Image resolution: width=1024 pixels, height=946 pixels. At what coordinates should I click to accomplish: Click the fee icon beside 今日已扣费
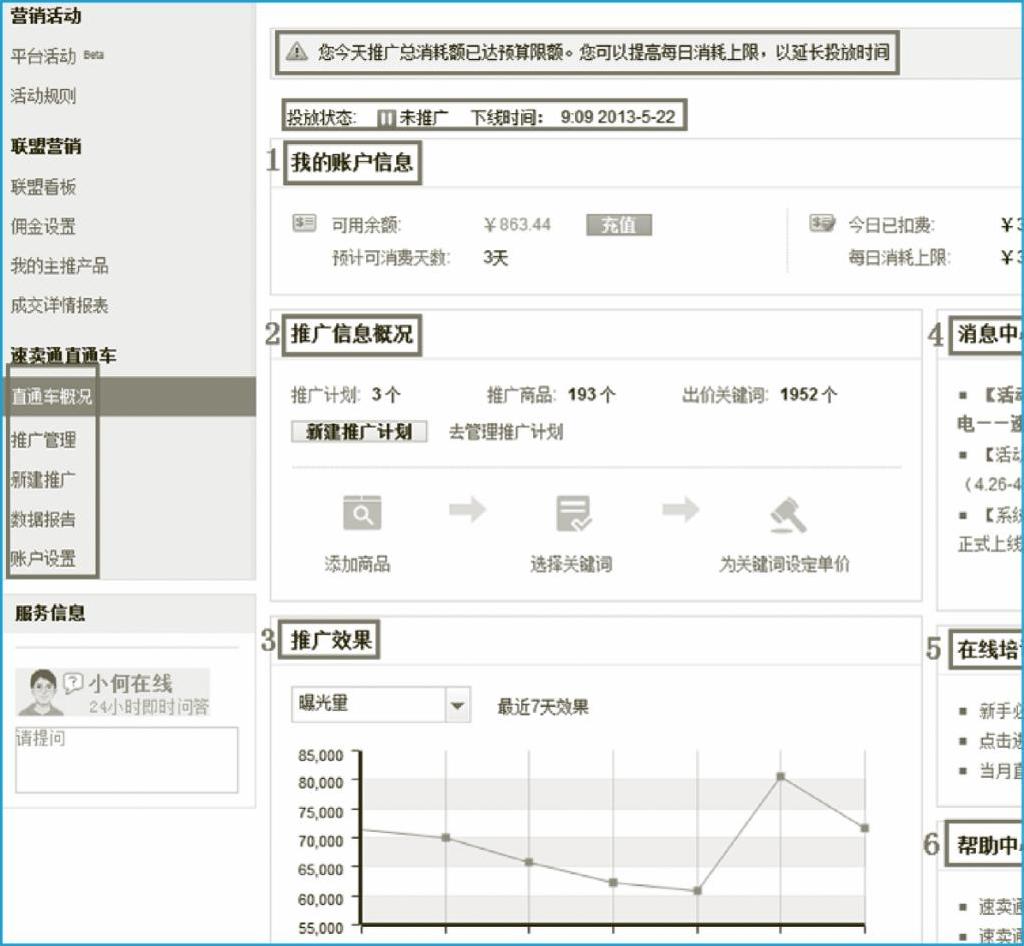pyautogui.click(x=822, y=223)
